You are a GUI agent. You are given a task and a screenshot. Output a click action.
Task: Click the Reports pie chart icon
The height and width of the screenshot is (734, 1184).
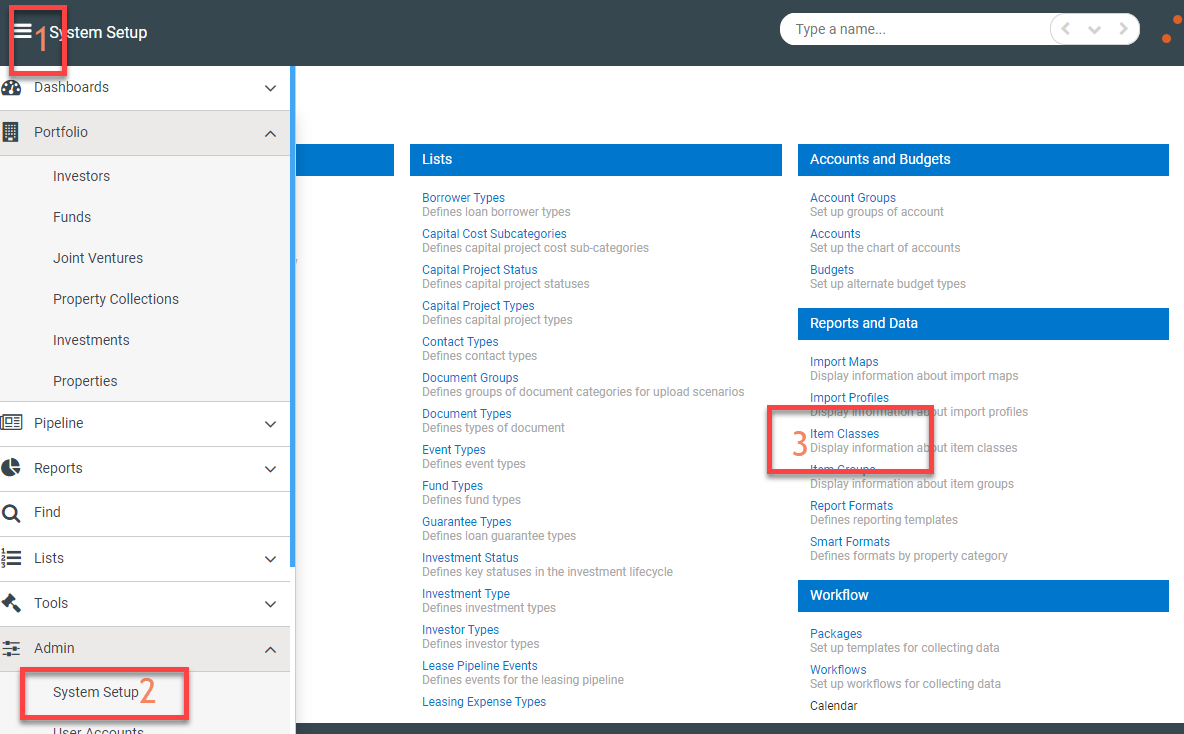tap(11, 467)
